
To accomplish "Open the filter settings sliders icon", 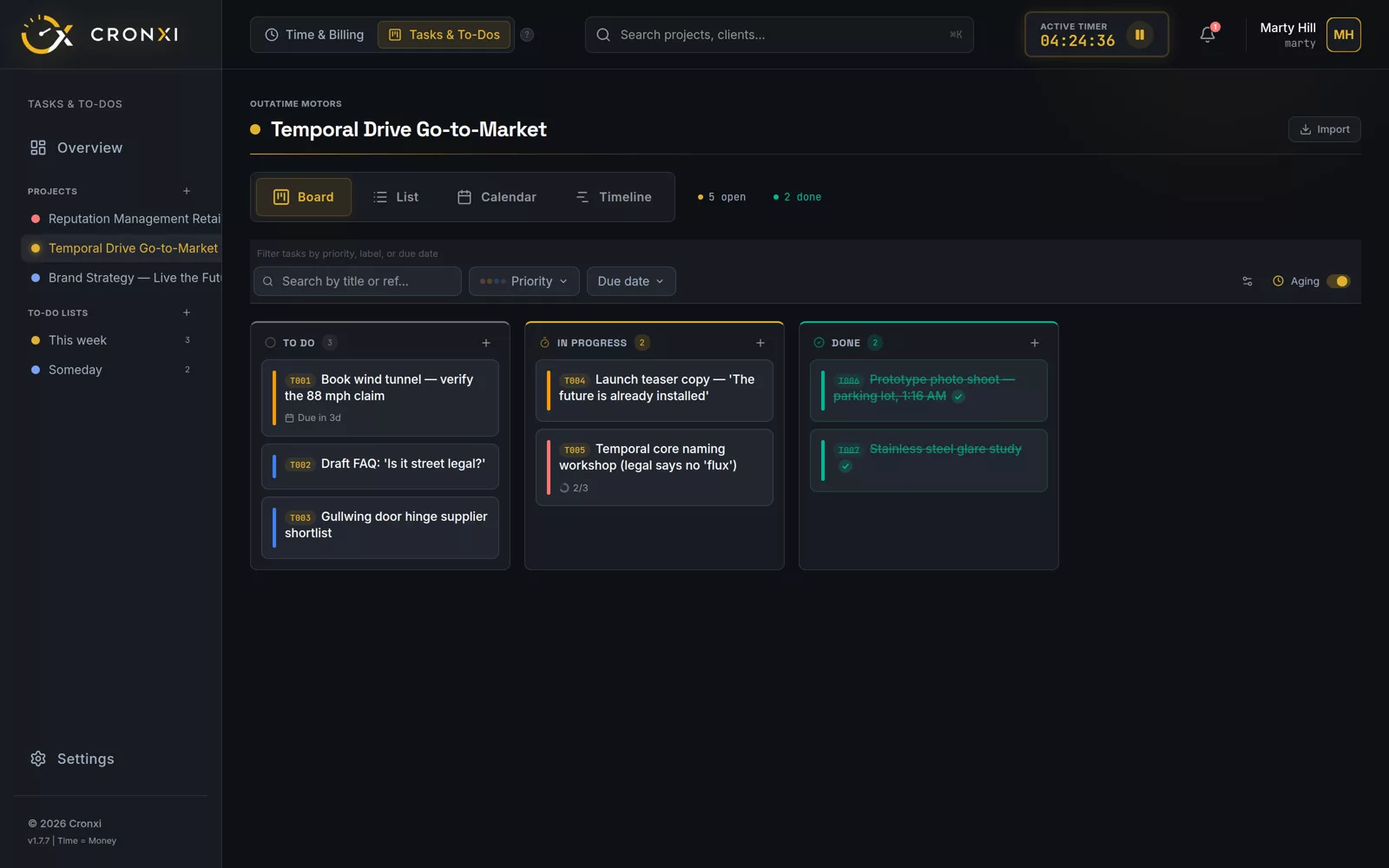I will [x=1247, y=281].
